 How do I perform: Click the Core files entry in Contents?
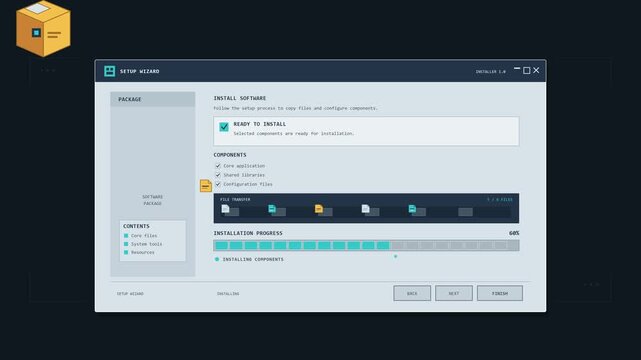(x=144, y=236)
